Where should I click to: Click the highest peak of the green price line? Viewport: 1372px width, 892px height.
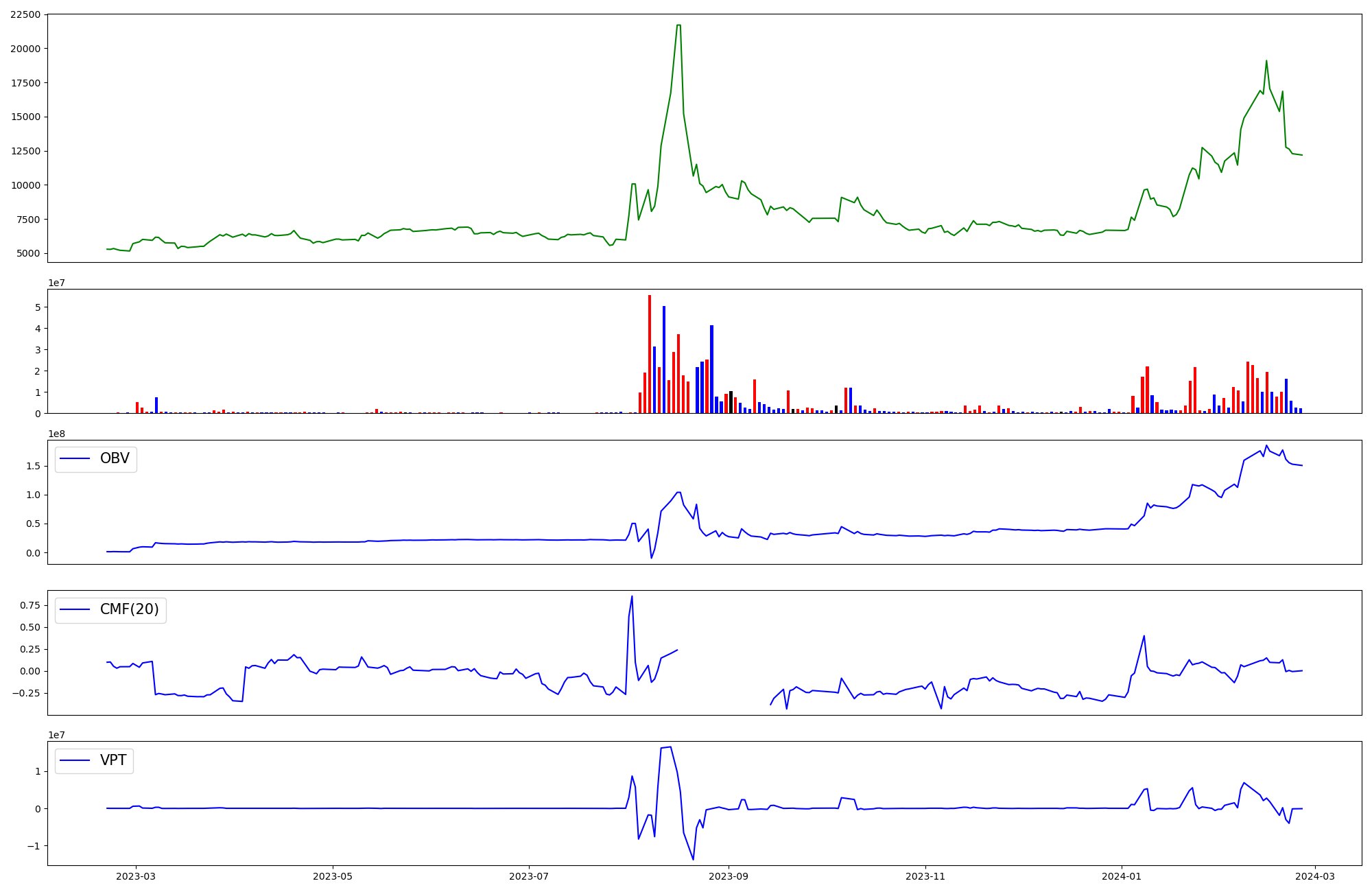[x=678, y=25]
